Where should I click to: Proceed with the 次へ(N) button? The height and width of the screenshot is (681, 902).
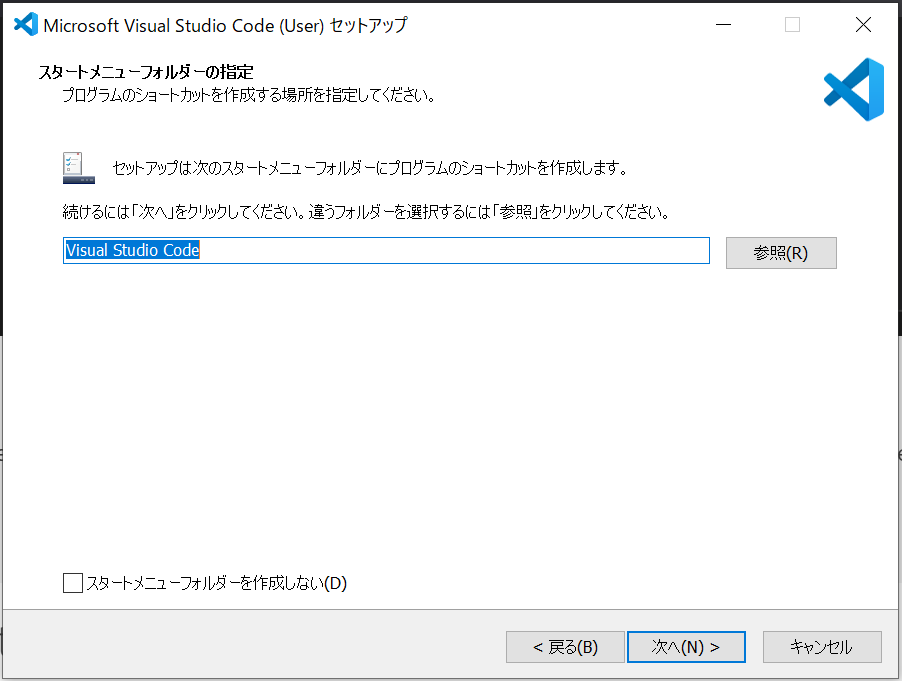click(x=686, y=647)
